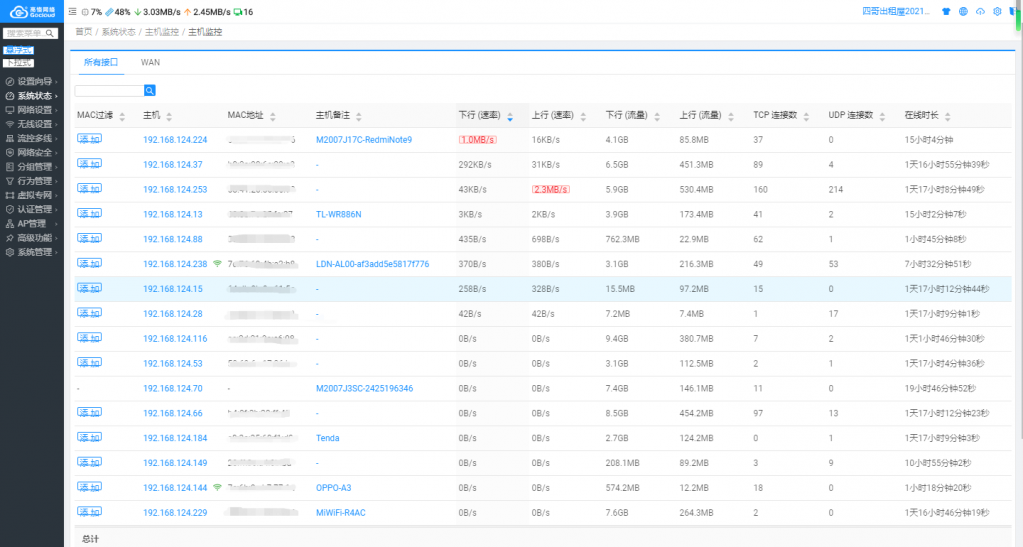Focus the host search field above the table
The height and width of the screenshot is (547, 1023).
click(x=109, y=91)
